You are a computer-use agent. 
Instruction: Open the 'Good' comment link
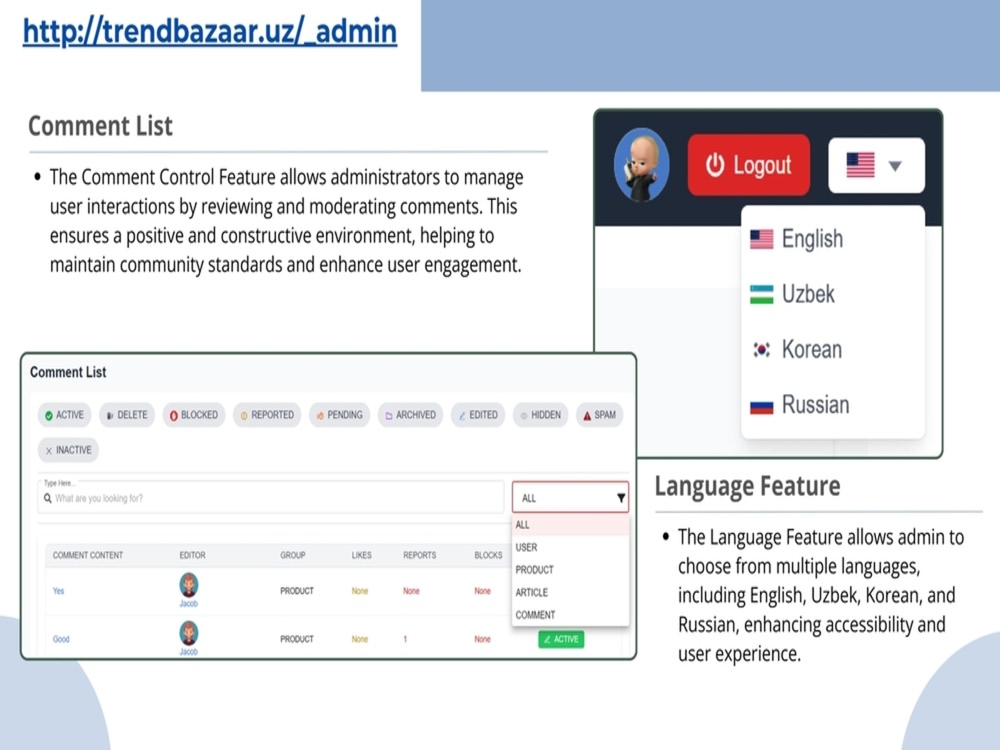[61, 639]
